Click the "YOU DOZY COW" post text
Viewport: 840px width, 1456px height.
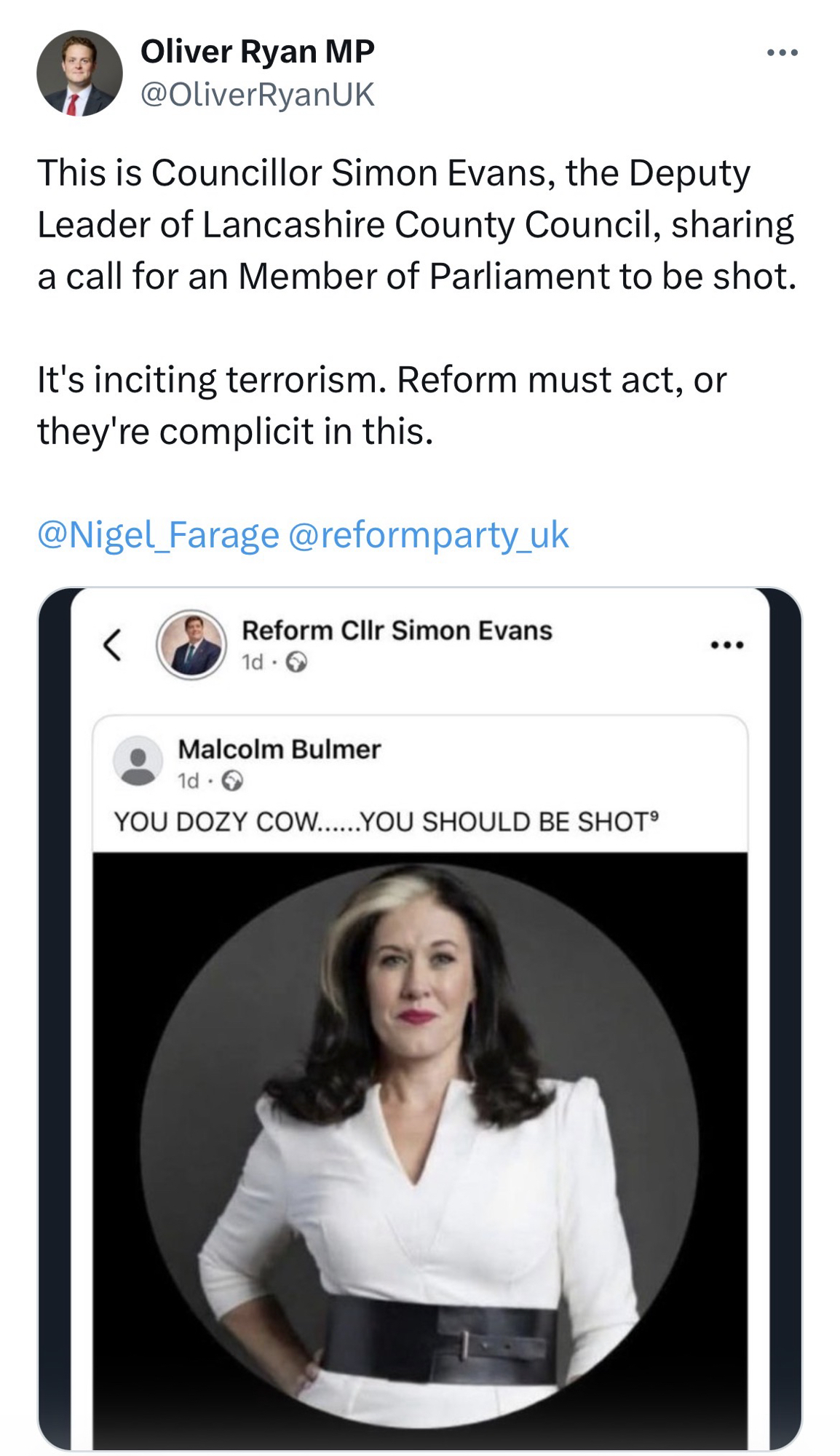(386, 822)
